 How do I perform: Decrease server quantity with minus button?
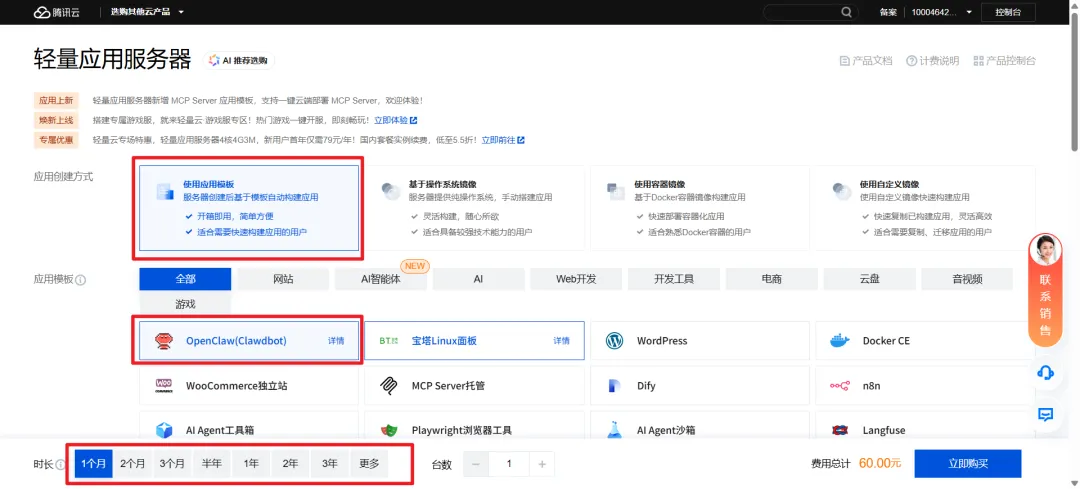pyautogui.click(x=475, y=464)
